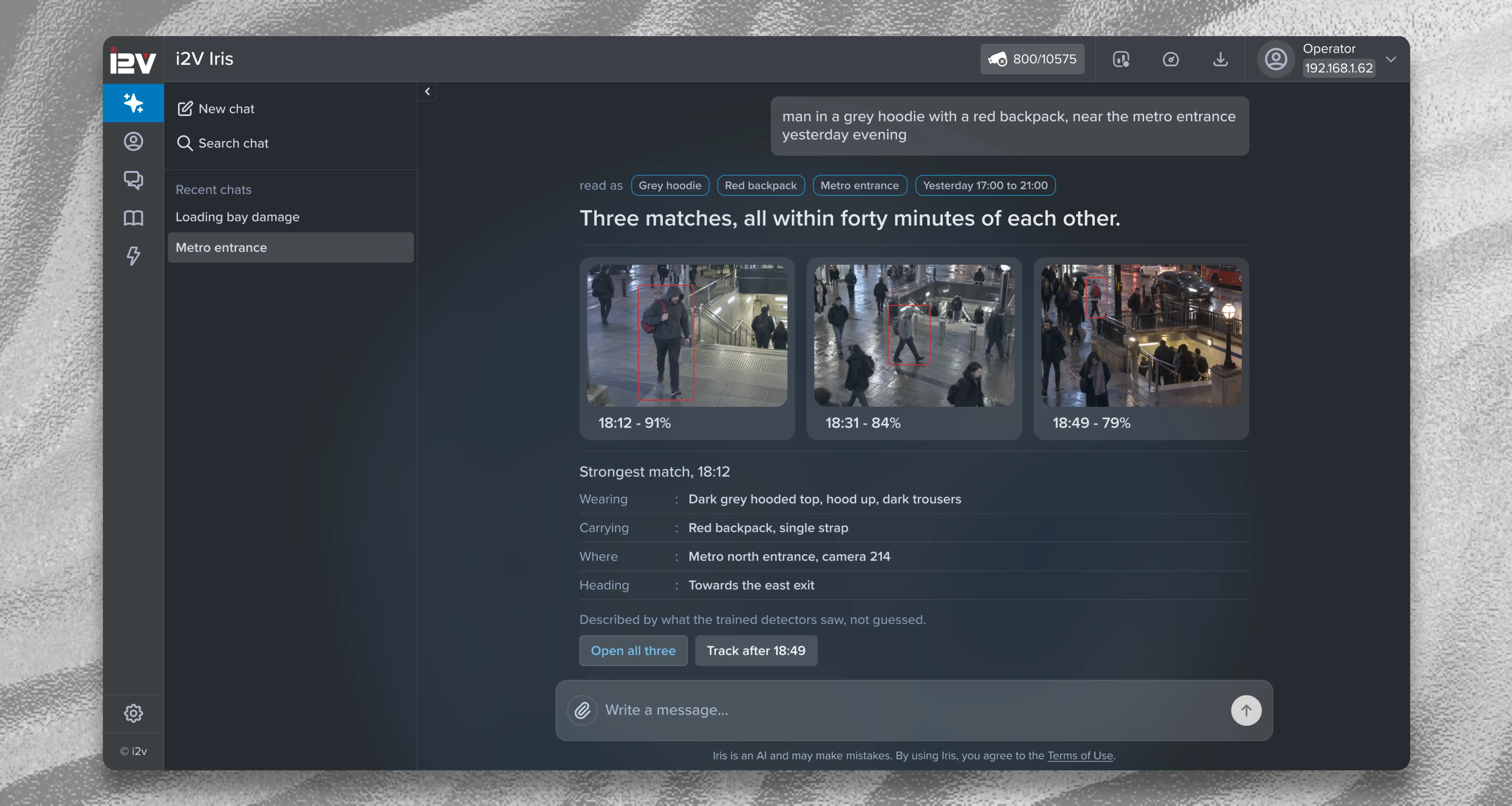Screen dimensions: 1512x806
Task: Click 'Metro north entrance, camera 214' value
Action: tap(789, 556)
